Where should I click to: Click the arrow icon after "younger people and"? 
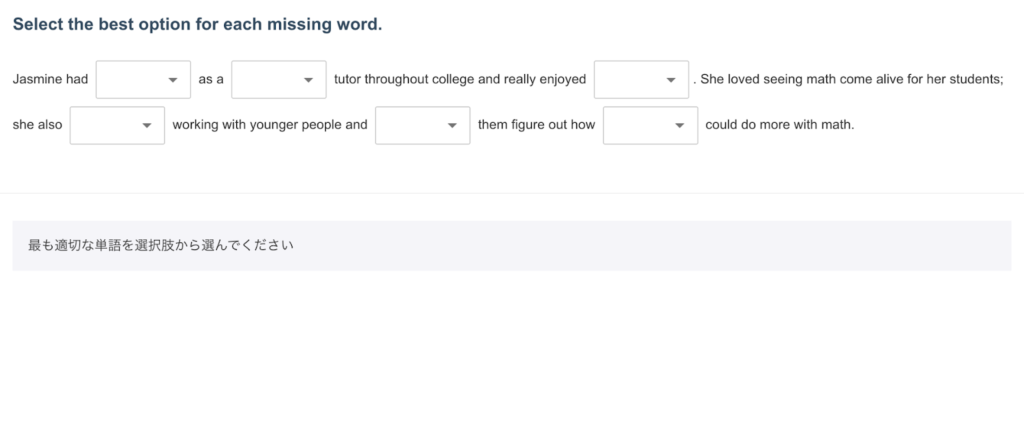coord(452,126)
